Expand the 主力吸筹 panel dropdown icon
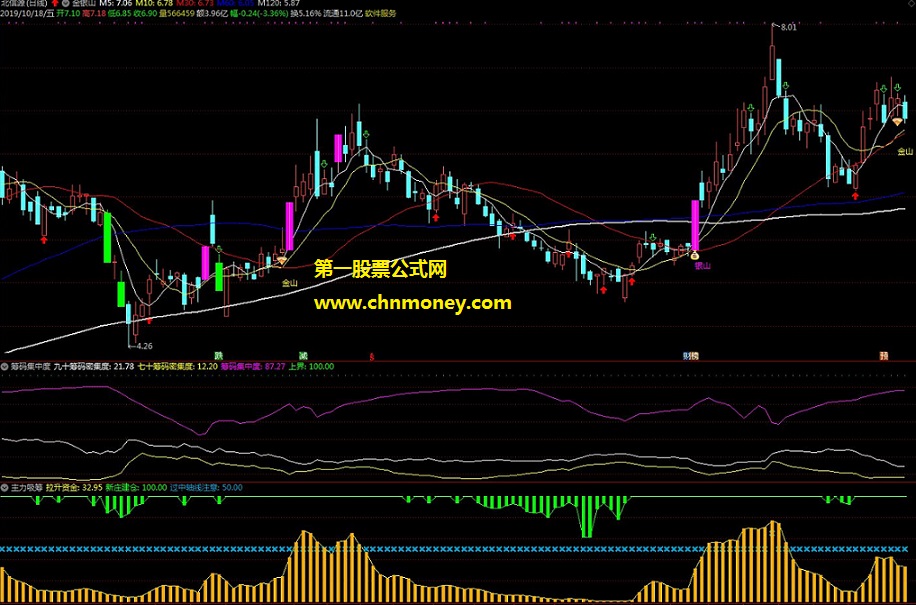The width and height of the screenshot is (916, 605). point(4,486)
